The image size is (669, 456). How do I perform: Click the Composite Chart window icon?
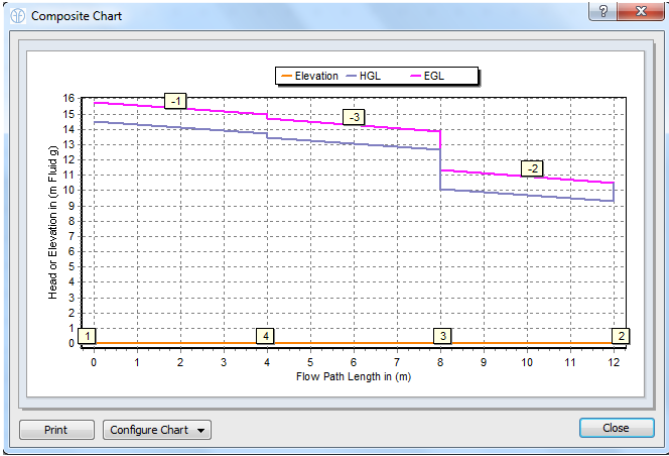point(17,16)
